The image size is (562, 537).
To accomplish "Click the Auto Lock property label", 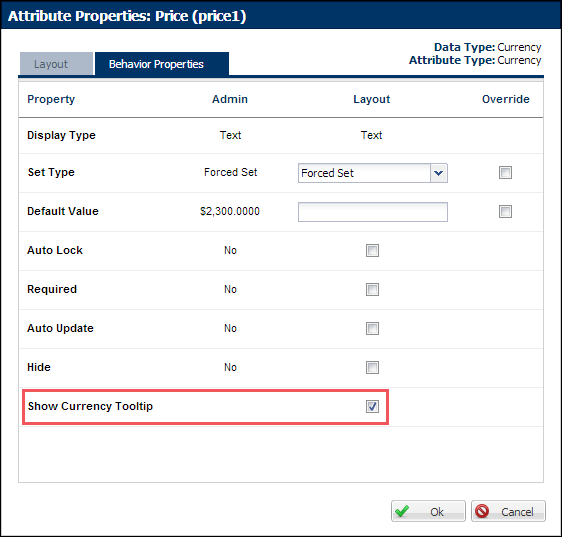I will point(55,250).
